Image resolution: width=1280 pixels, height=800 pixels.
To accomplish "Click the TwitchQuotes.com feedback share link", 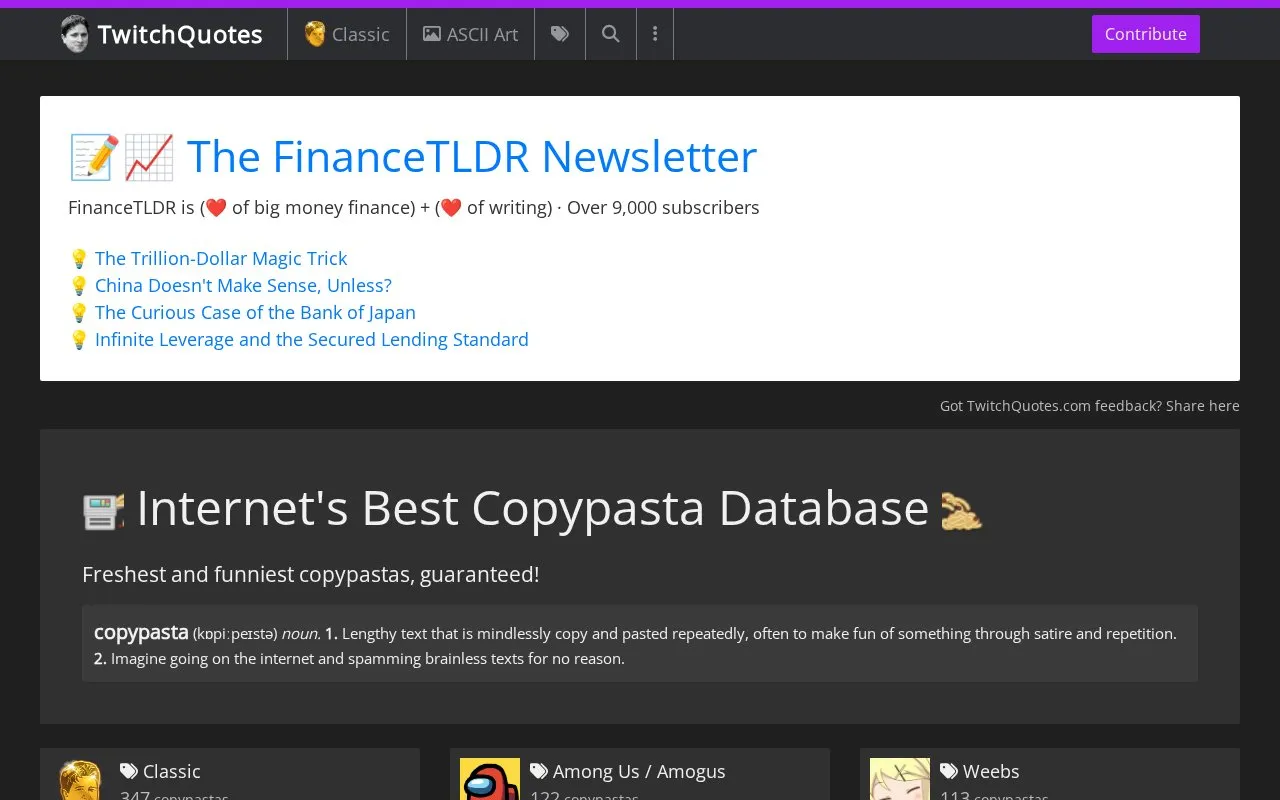I will pos(1090,406).
